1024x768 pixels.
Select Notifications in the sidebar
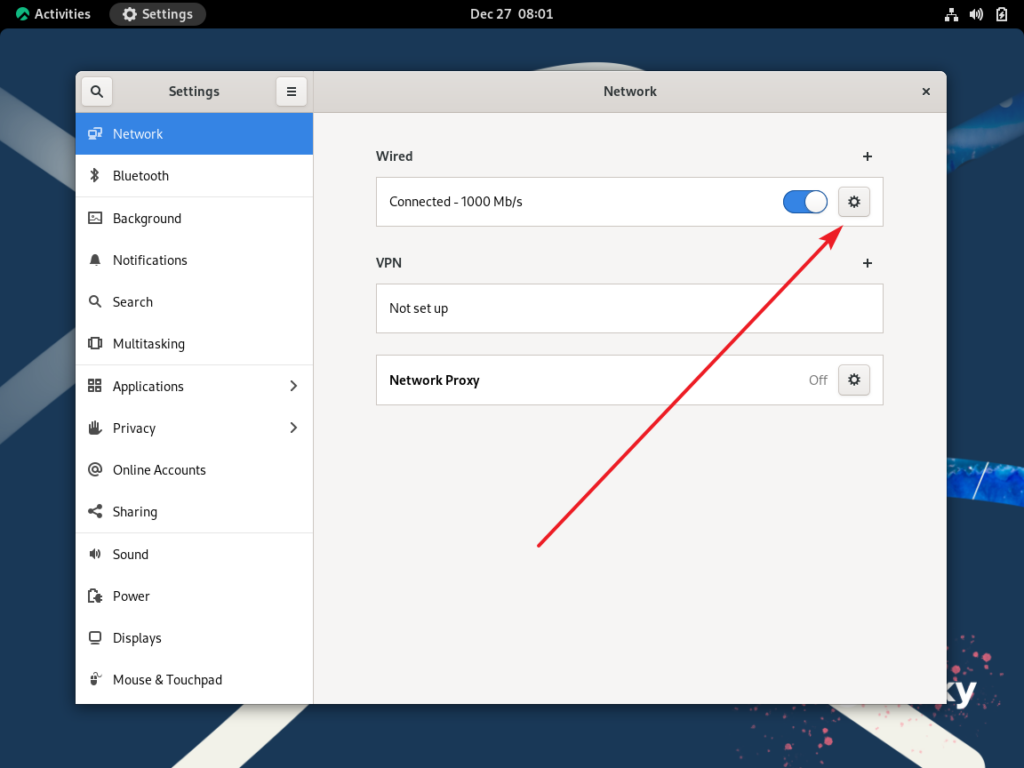tap(94, 259)
